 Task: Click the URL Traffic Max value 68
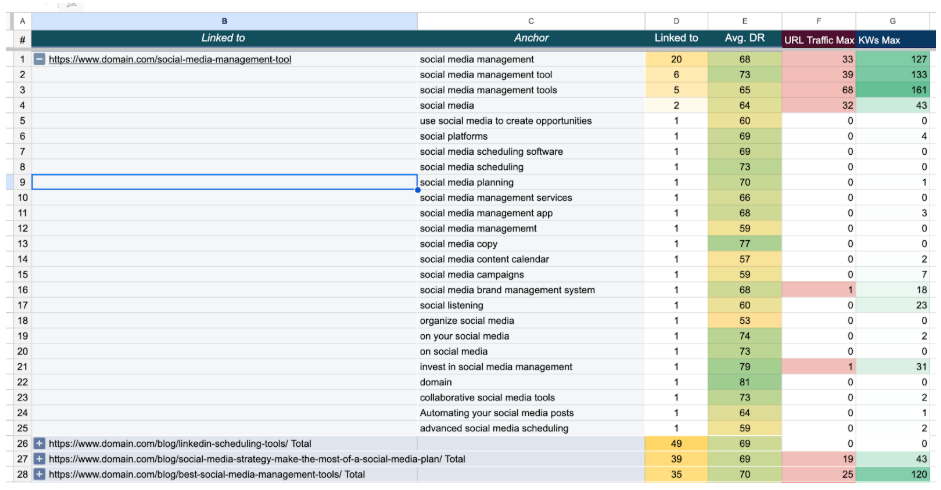point(819,90)
